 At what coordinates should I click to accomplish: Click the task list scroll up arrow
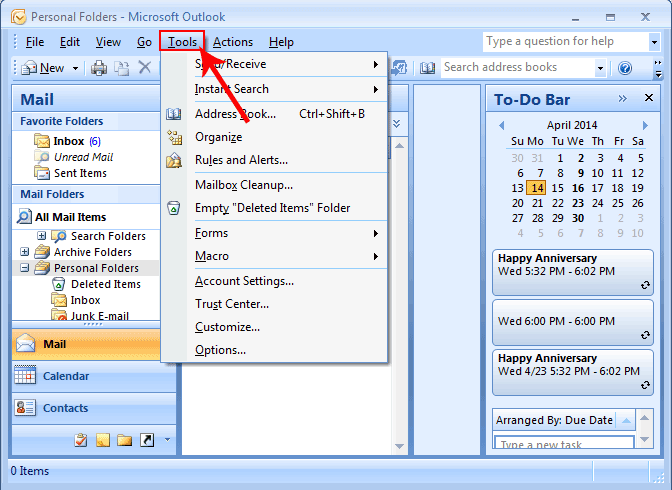[644, 418]
